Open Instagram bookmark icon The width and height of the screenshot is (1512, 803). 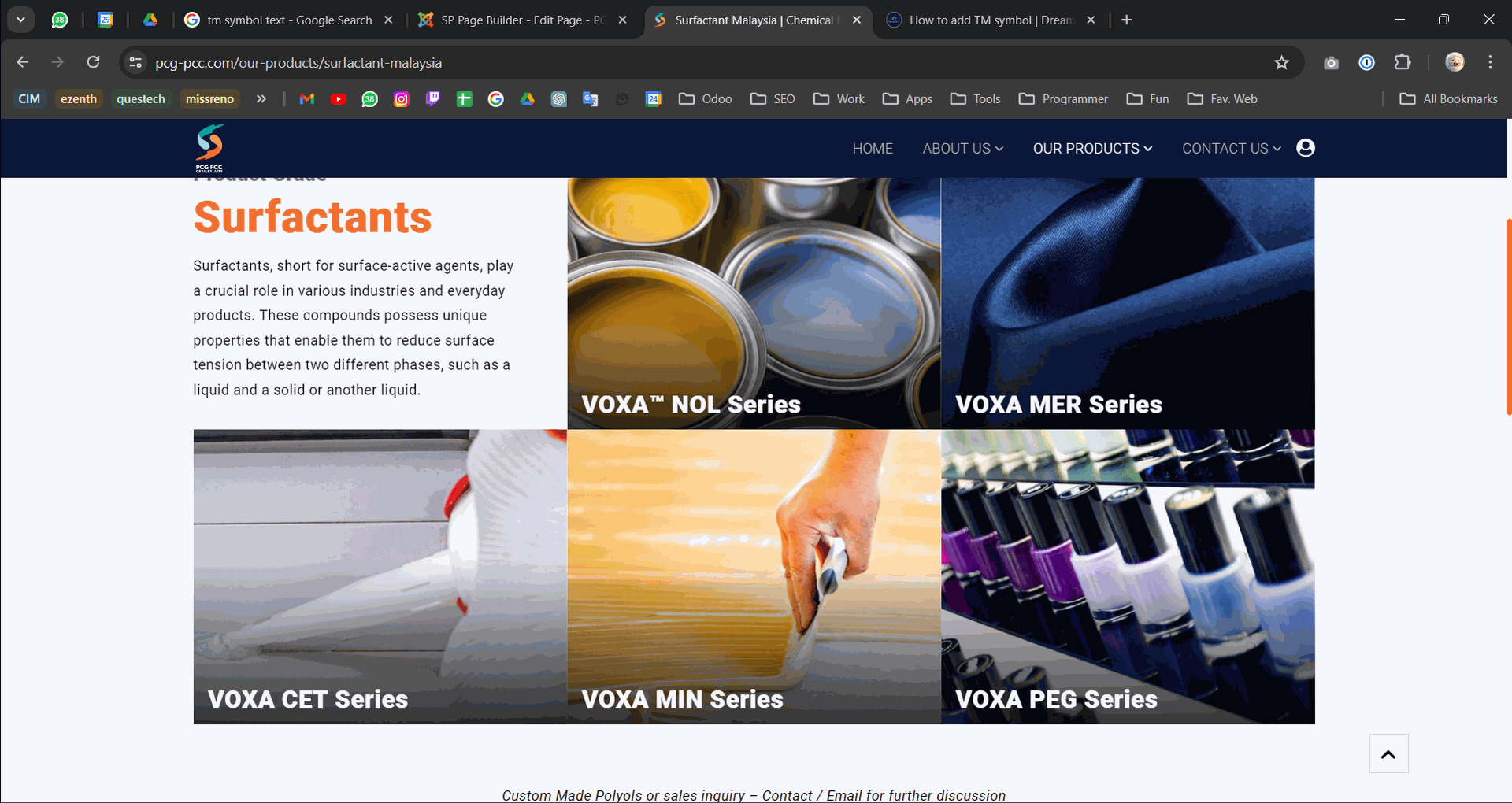click(402, 98)
